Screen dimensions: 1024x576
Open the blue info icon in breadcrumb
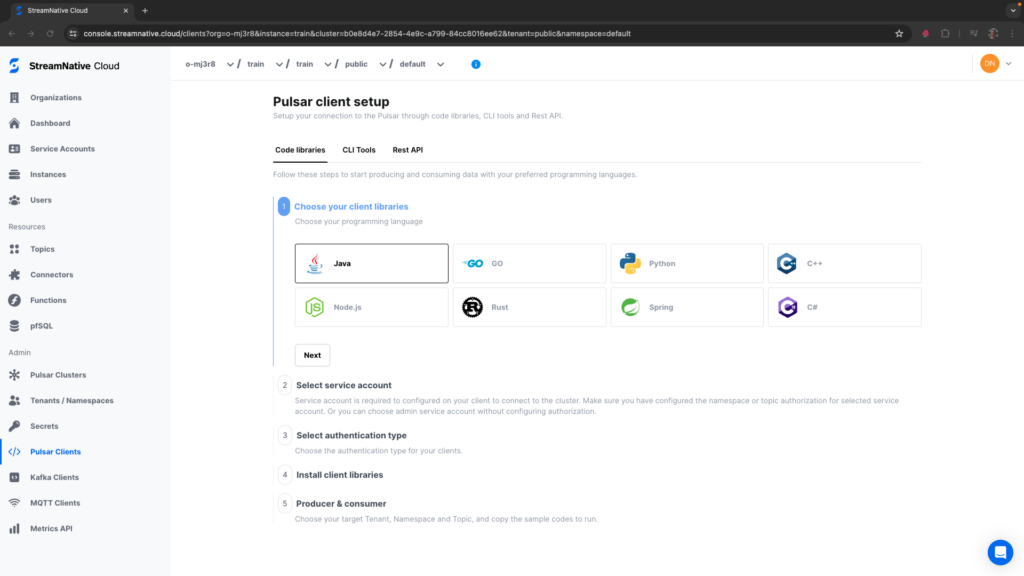[x=475, y=64]
